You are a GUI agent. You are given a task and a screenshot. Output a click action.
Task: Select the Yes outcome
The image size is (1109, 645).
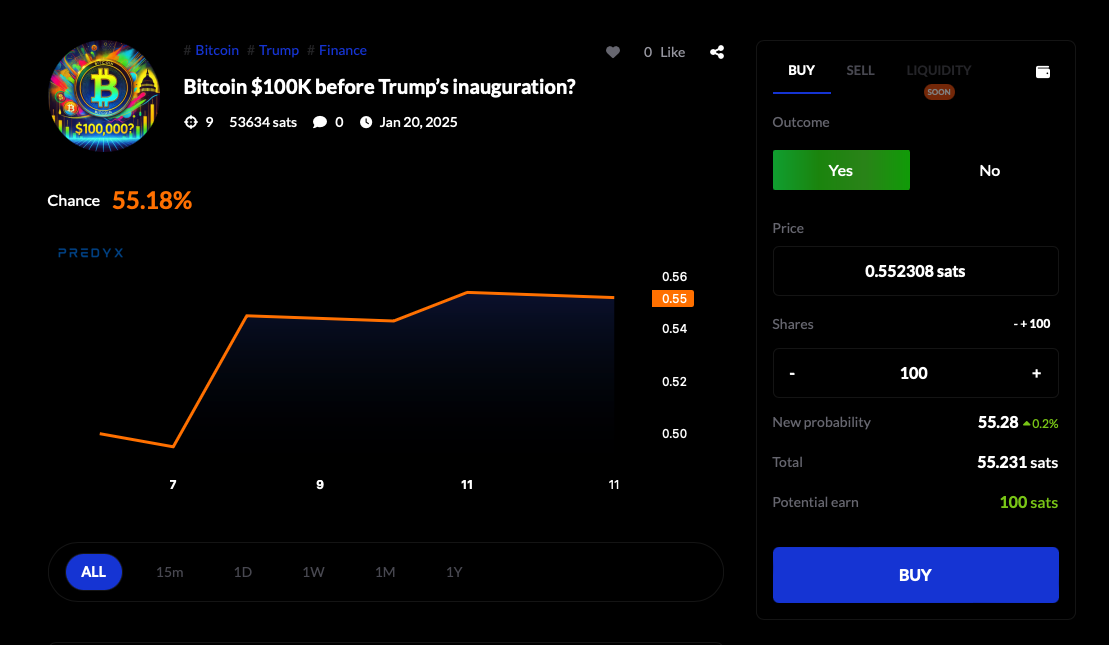pyautogui.click(x=841, y=170)
